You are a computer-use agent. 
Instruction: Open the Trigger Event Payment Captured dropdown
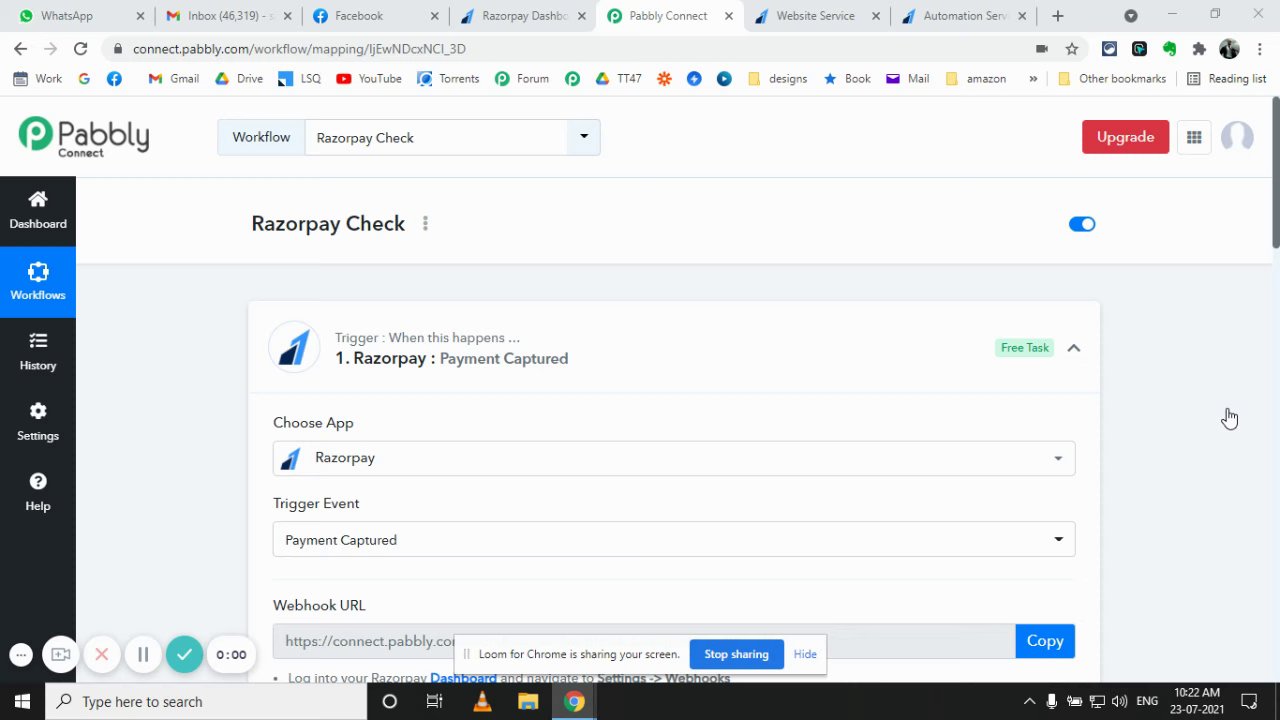(674, 540)
